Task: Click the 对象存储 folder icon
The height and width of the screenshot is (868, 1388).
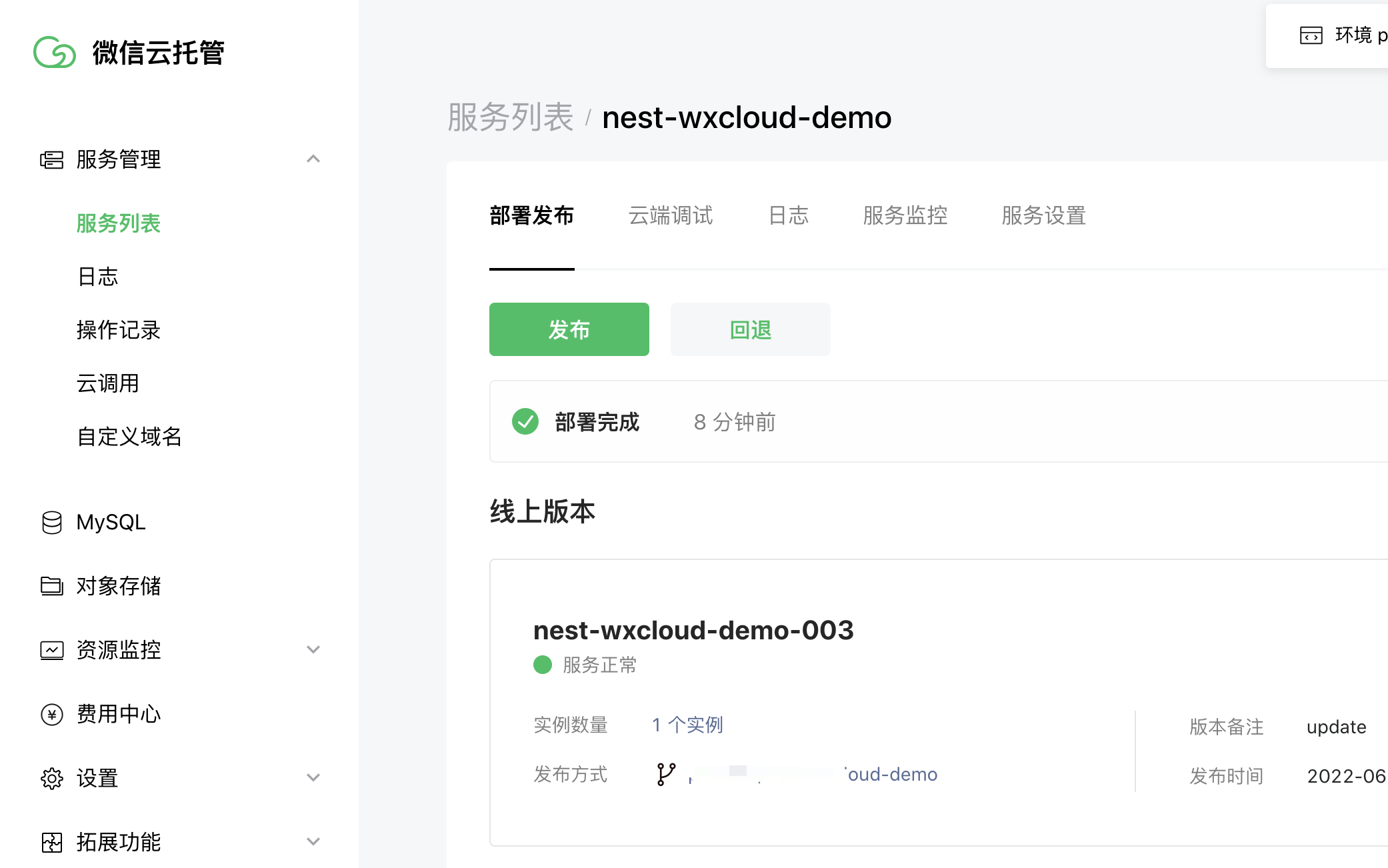Action: [52, 586]
